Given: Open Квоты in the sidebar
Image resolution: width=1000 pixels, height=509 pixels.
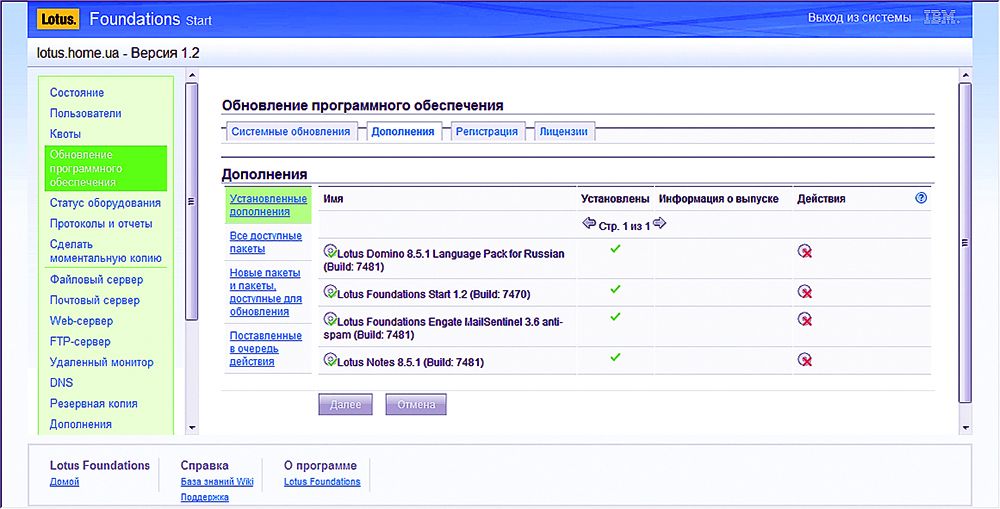Looking at the screenshot, I should click(x=65, y=134).
